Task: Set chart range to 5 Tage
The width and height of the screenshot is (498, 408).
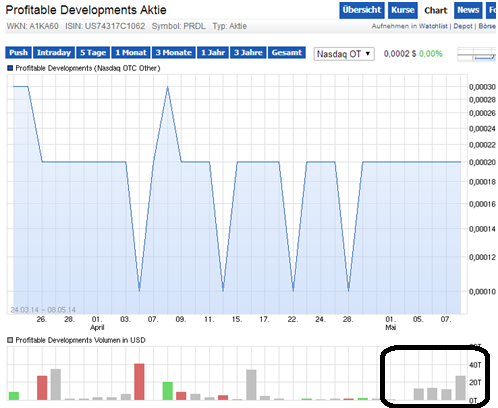Action: click(x=93, y=53)
